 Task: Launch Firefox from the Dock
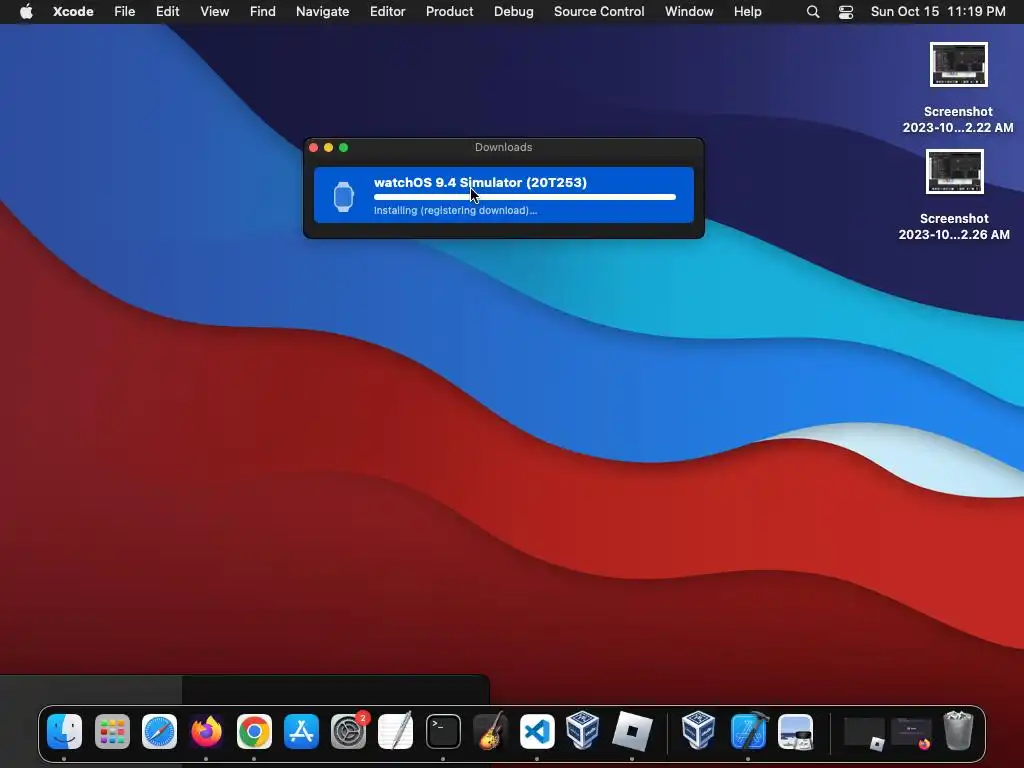206,731
